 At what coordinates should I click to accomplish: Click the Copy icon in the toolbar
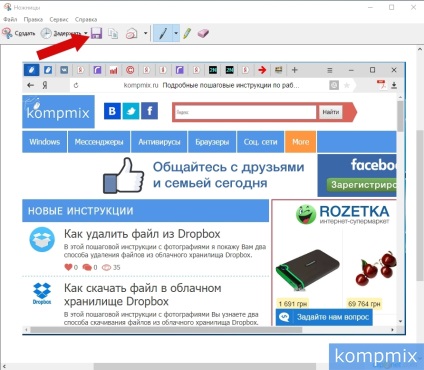click(x=113, y=33)
